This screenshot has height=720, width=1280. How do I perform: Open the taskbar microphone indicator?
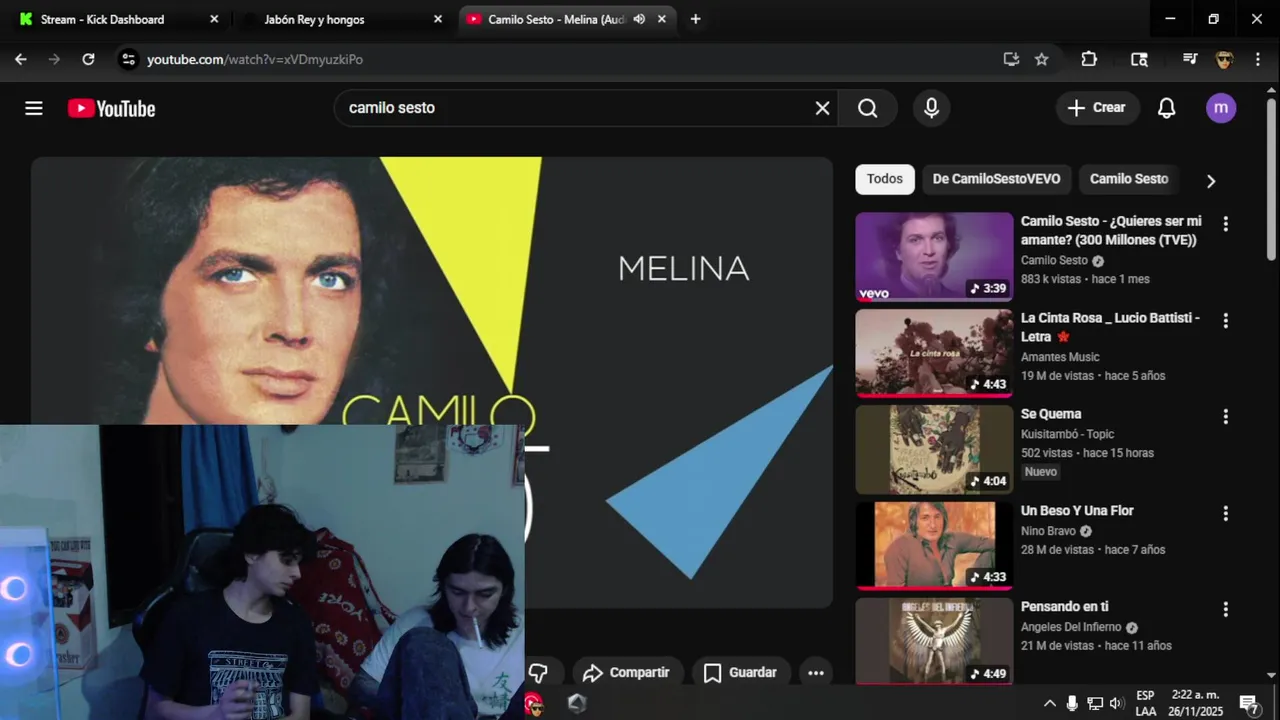(x=1072, y=703)
